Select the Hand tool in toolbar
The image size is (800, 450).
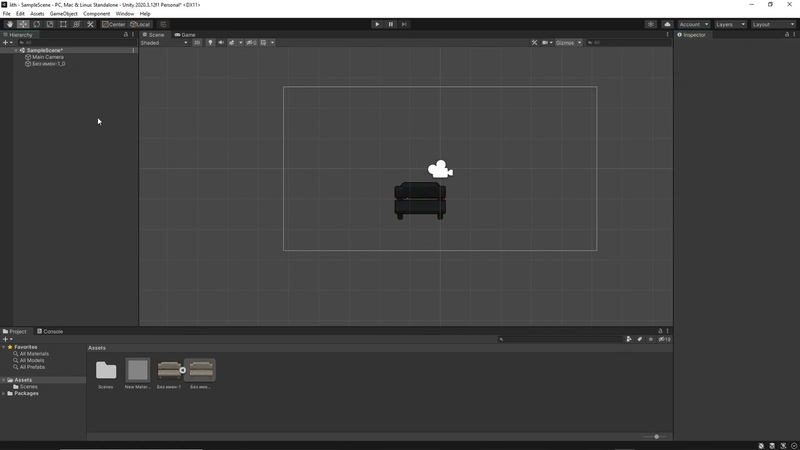click(x=9, y=24)
